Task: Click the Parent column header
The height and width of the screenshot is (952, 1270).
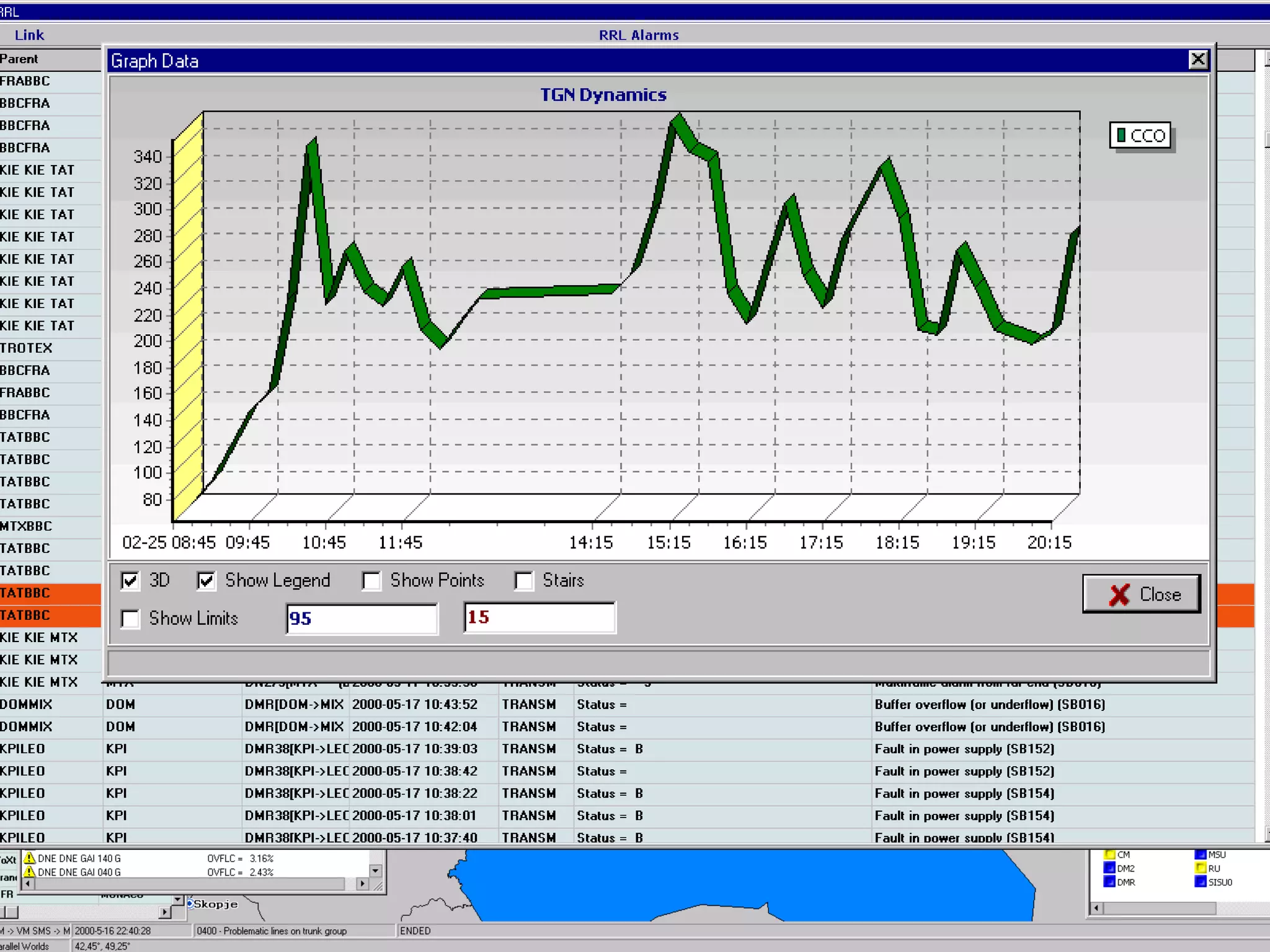Action: (x=20, y=59)
